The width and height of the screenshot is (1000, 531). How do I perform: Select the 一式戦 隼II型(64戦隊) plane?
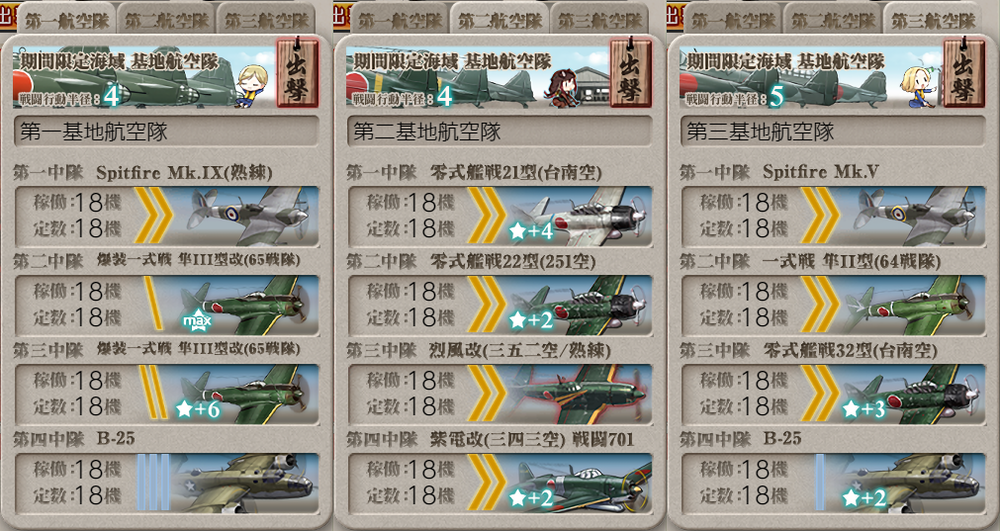pos(833,305)
